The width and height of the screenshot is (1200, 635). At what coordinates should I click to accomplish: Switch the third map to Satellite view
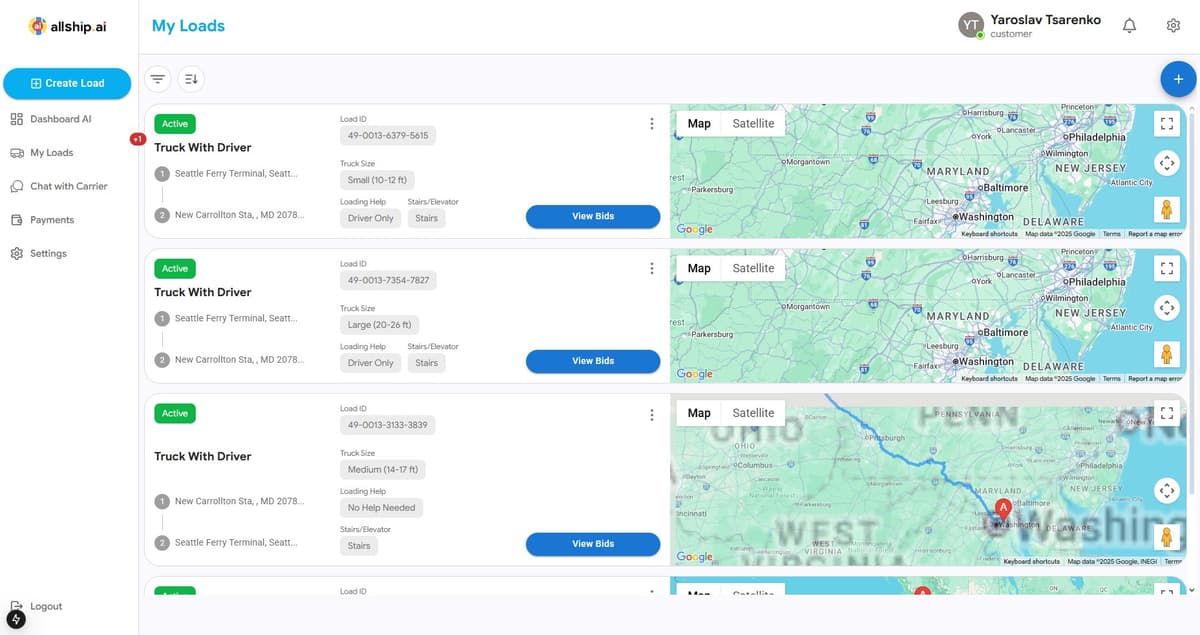753,412
